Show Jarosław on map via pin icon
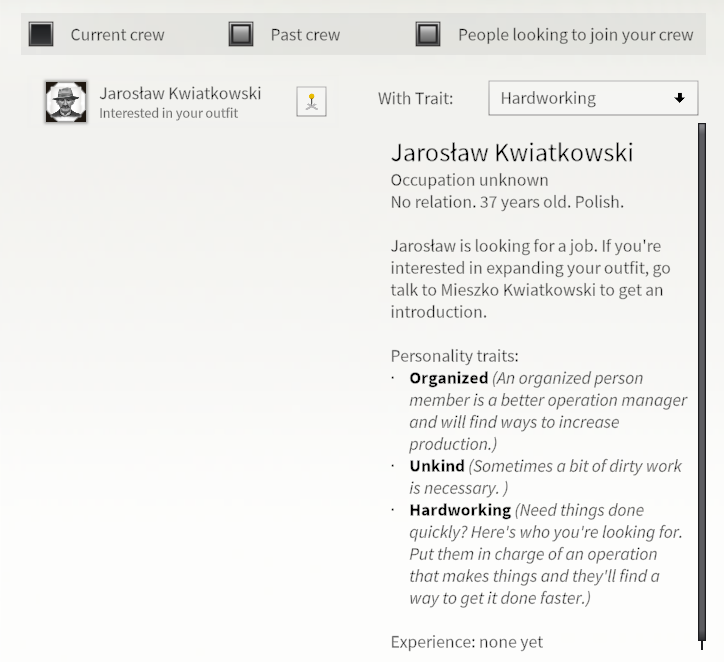 coord(311,101)
